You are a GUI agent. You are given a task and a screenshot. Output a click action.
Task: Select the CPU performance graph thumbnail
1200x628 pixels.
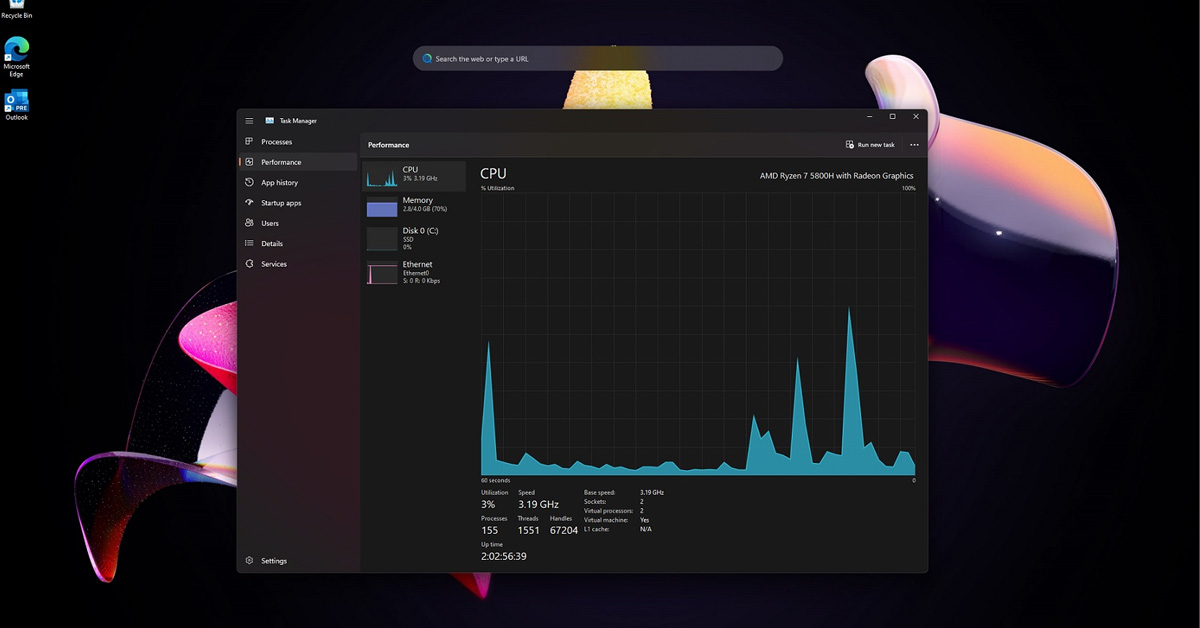coord(382,178)
